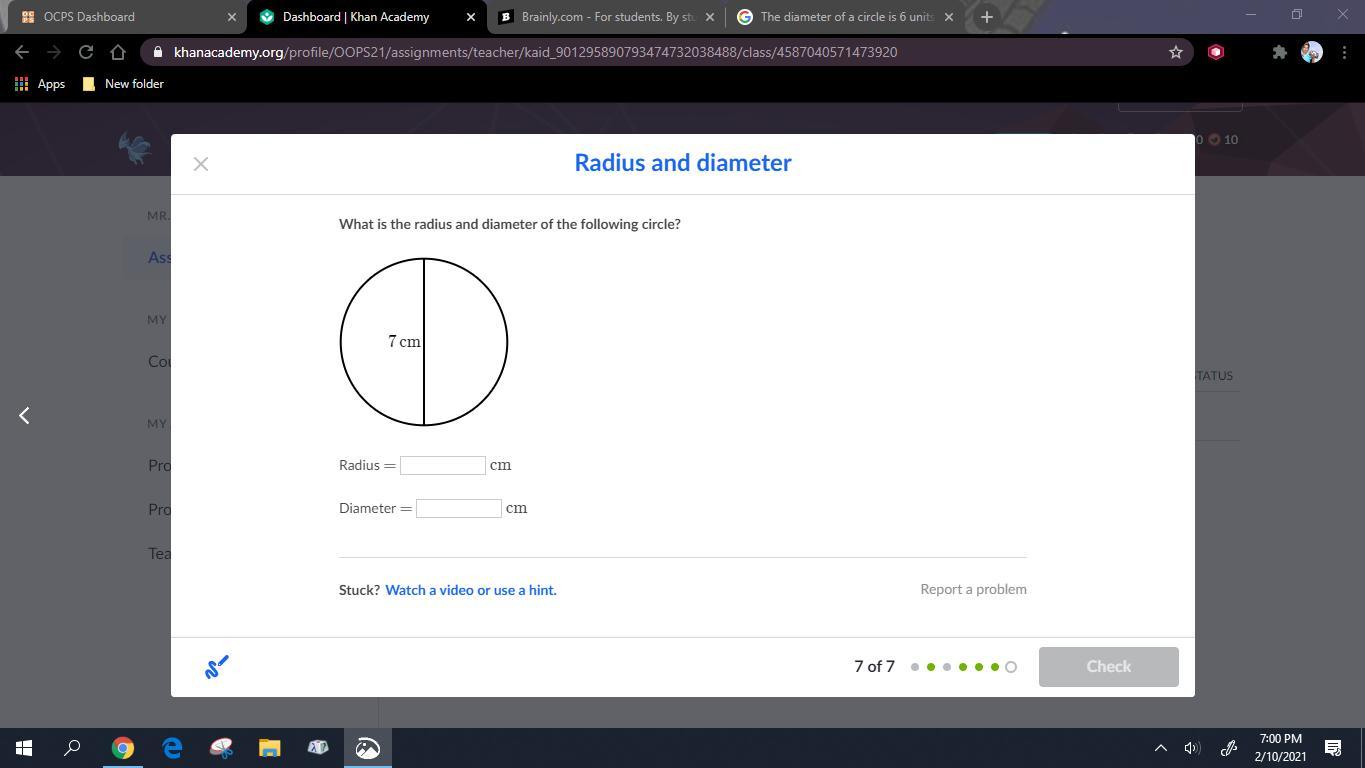Image resolution: width=1365 pixels, height=768 pixels.
Task: Open File Explorer from the taskbar
Action: tap(269, 748)
